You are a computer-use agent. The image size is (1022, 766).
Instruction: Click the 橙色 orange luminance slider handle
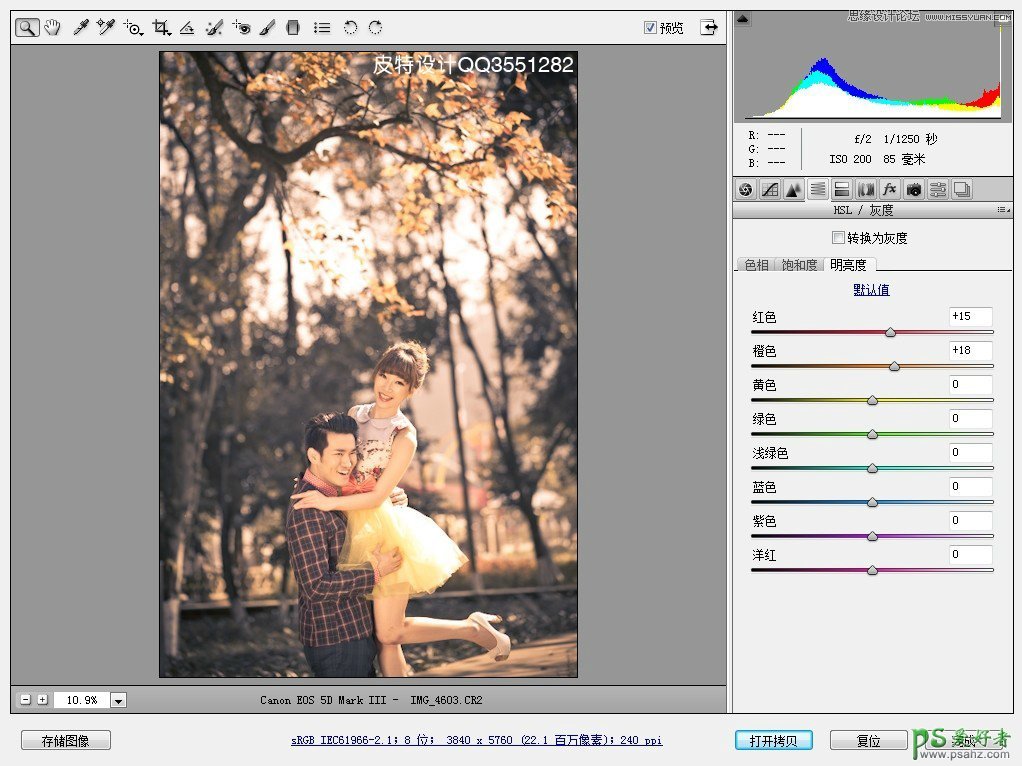894,367
